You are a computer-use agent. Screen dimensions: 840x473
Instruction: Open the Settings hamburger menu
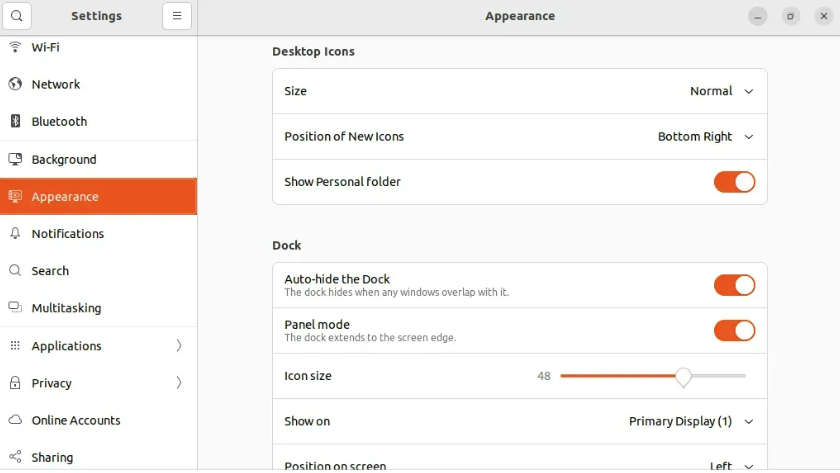pos(176,16)
